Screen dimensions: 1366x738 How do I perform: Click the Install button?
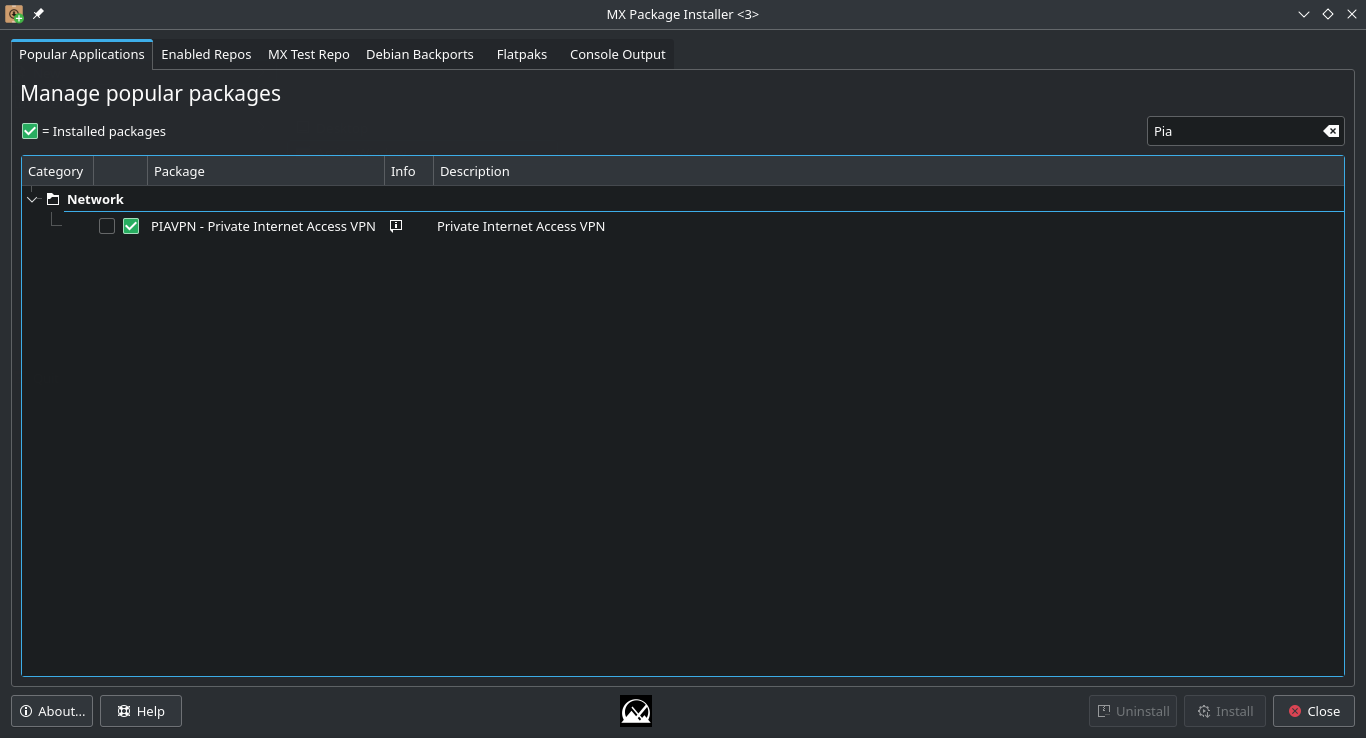[1225, 711]
